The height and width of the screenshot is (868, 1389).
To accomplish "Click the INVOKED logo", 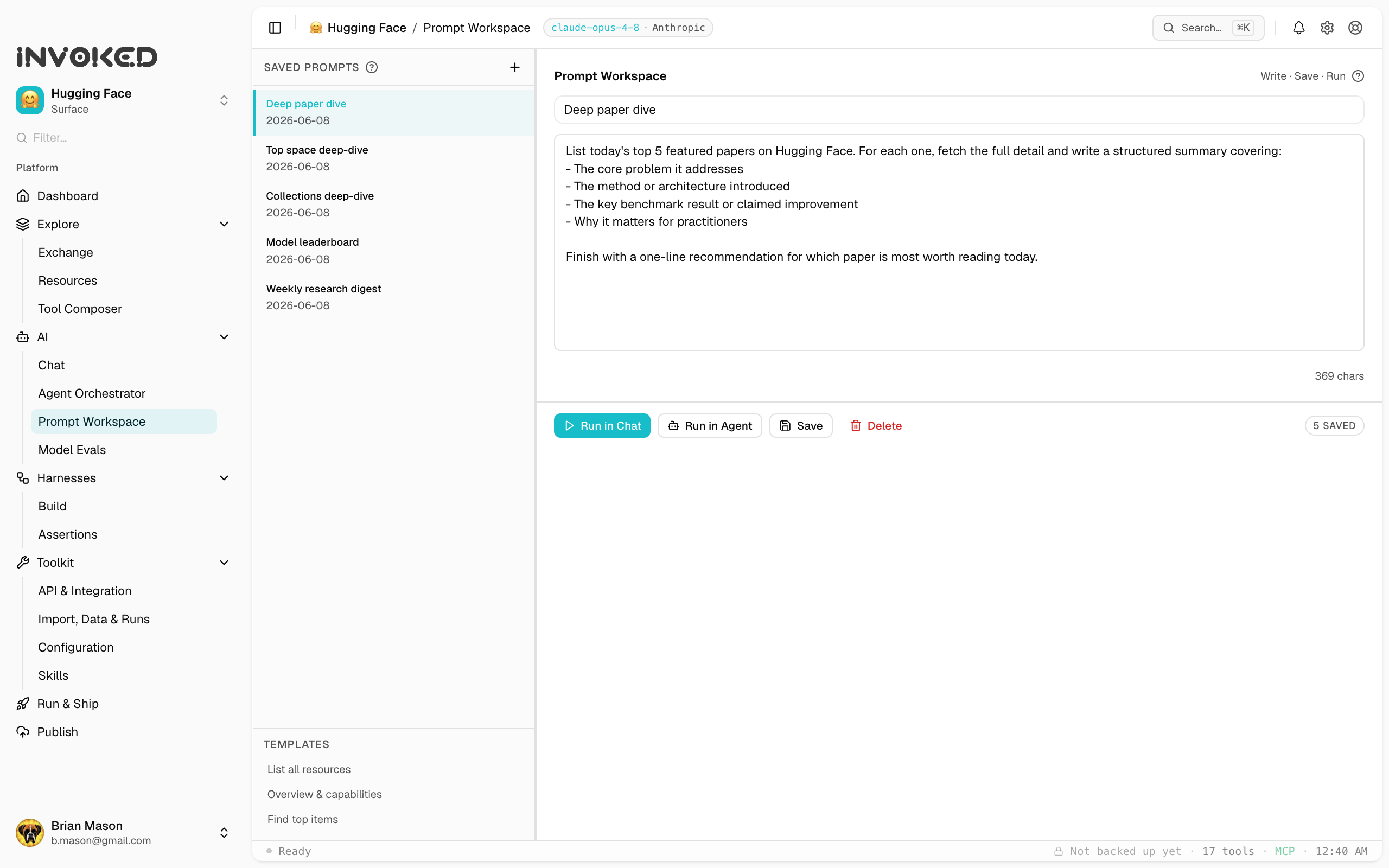I will coord(87,57).
